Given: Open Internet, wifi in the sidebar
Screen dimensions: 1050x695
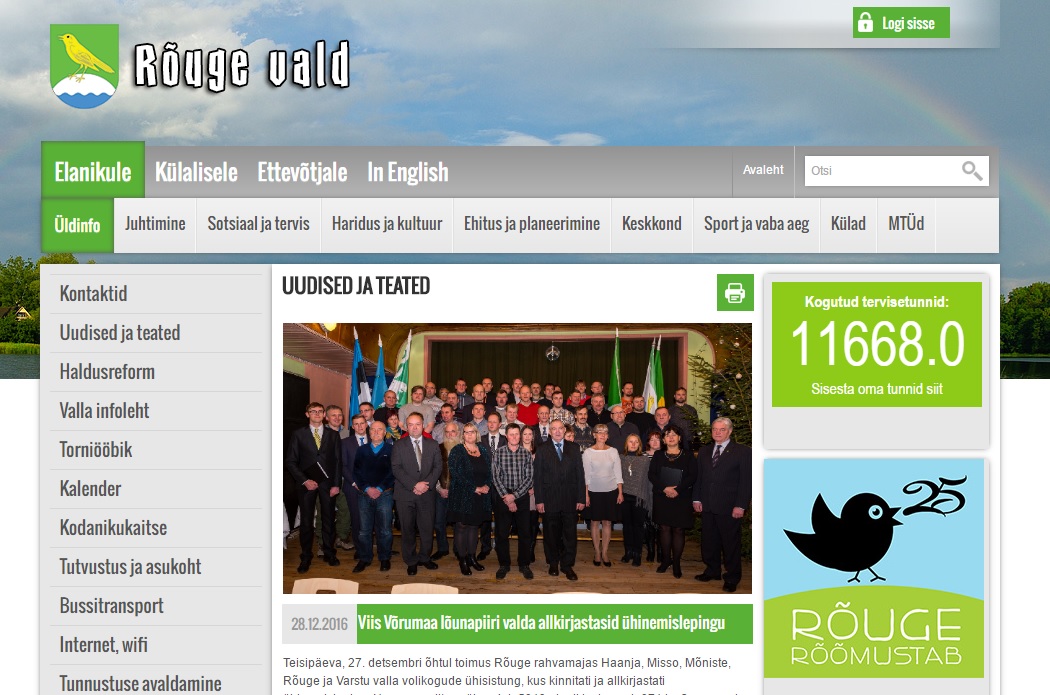Looking at the screenshot, I should tap(155, 645).
